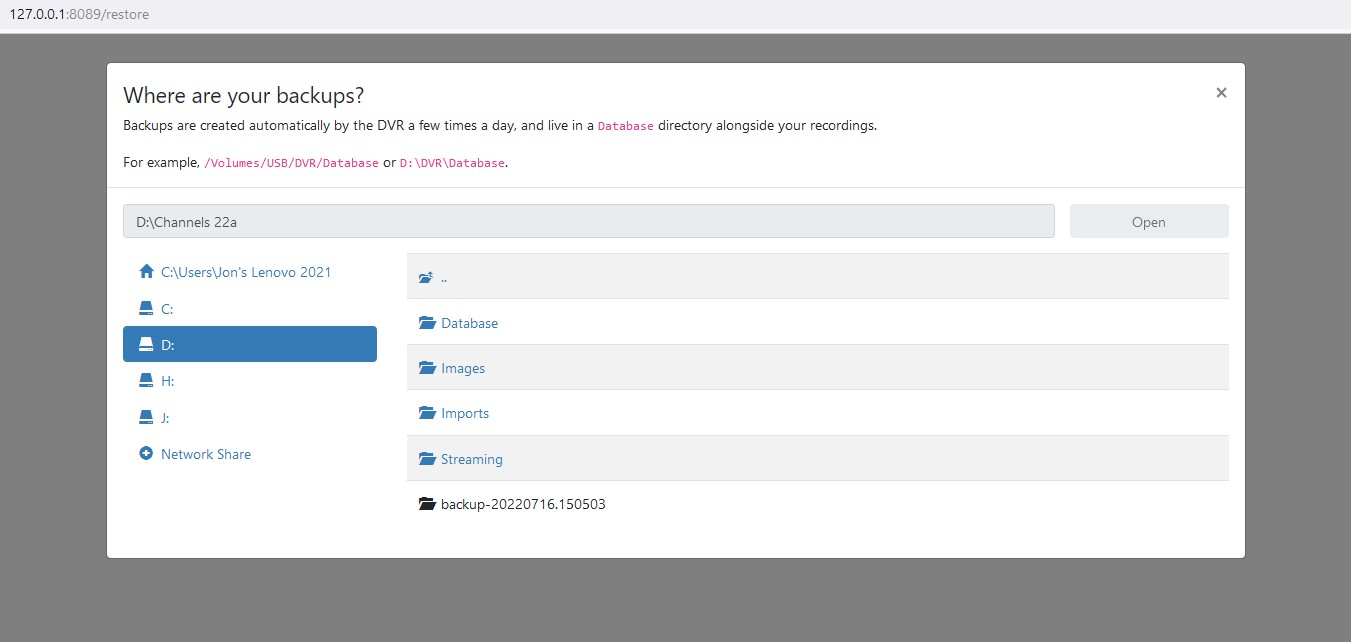This screenshot has height=642, width=1351.
Task: Select the backup-20220716.150503 entry
Action: (x=522, y=504)
